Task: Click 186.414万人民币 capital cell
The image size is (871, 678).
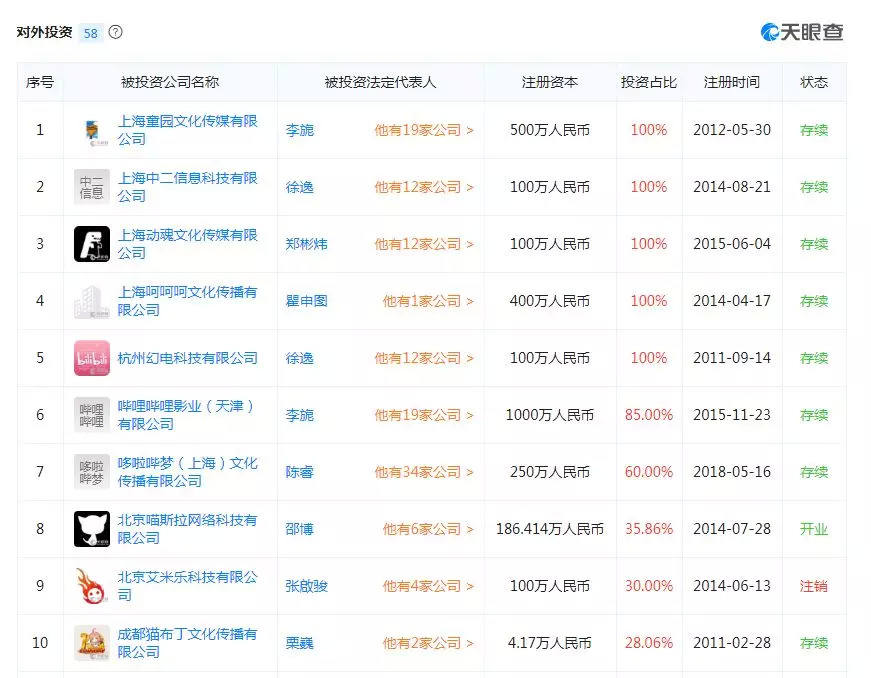Action: tap(549, 529)
